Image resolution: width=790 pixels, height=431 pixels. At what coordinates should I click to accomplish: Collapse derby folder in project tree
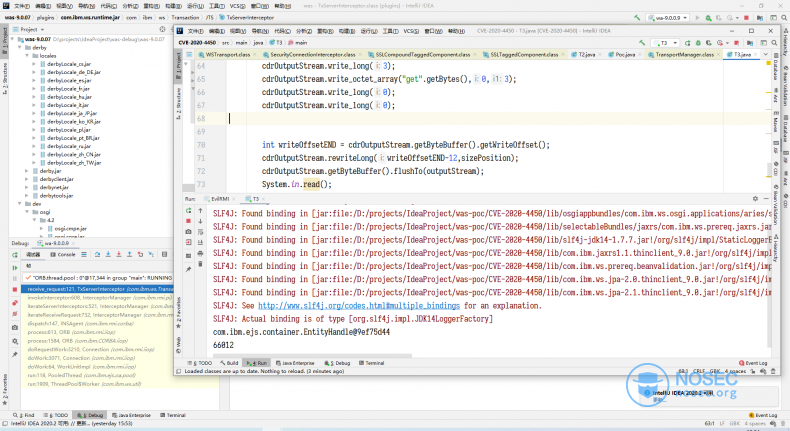click(x=20, y=47)
